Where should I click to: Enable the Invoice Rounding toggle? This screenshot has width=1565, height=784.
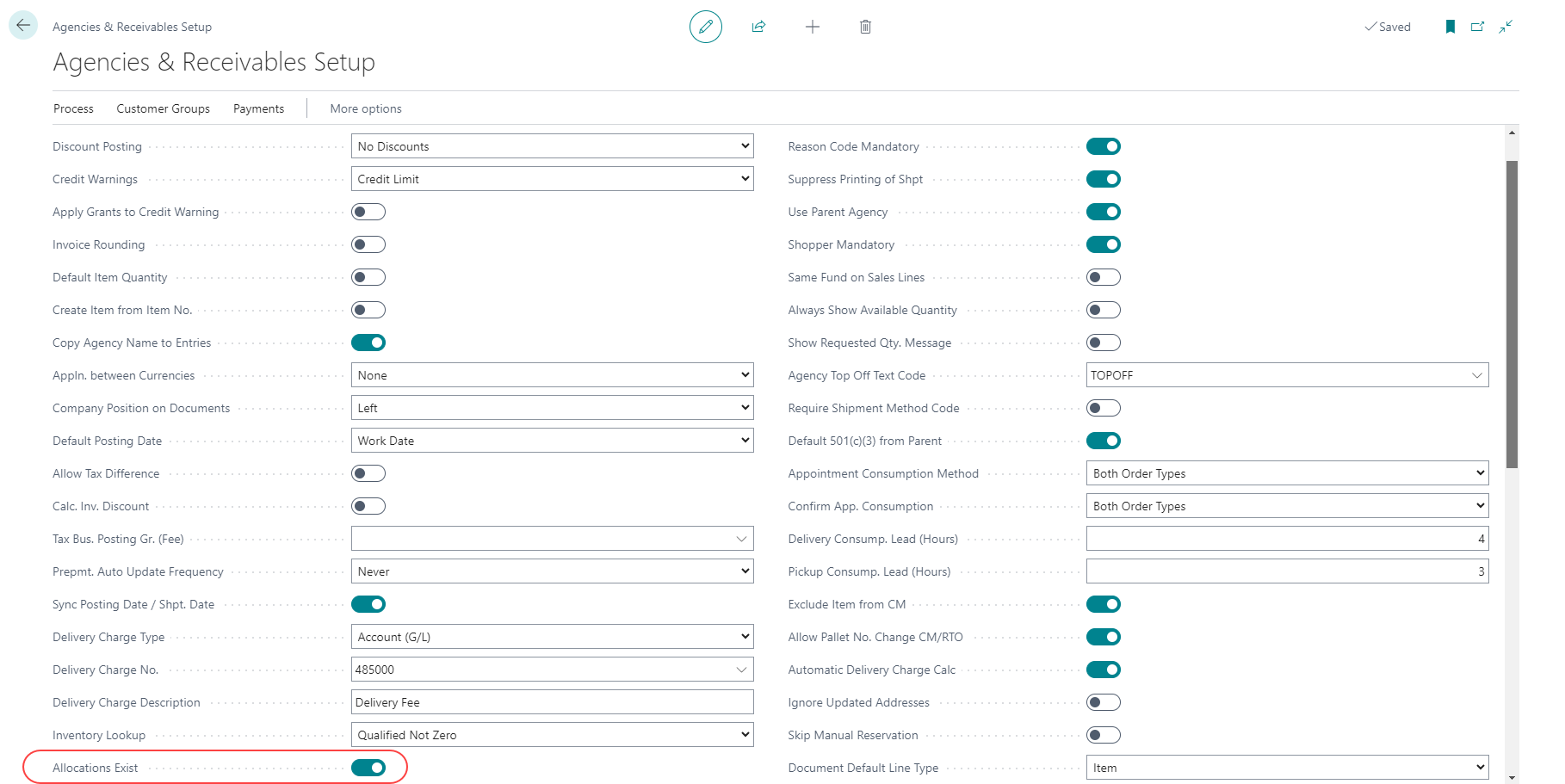pos(368,244)
